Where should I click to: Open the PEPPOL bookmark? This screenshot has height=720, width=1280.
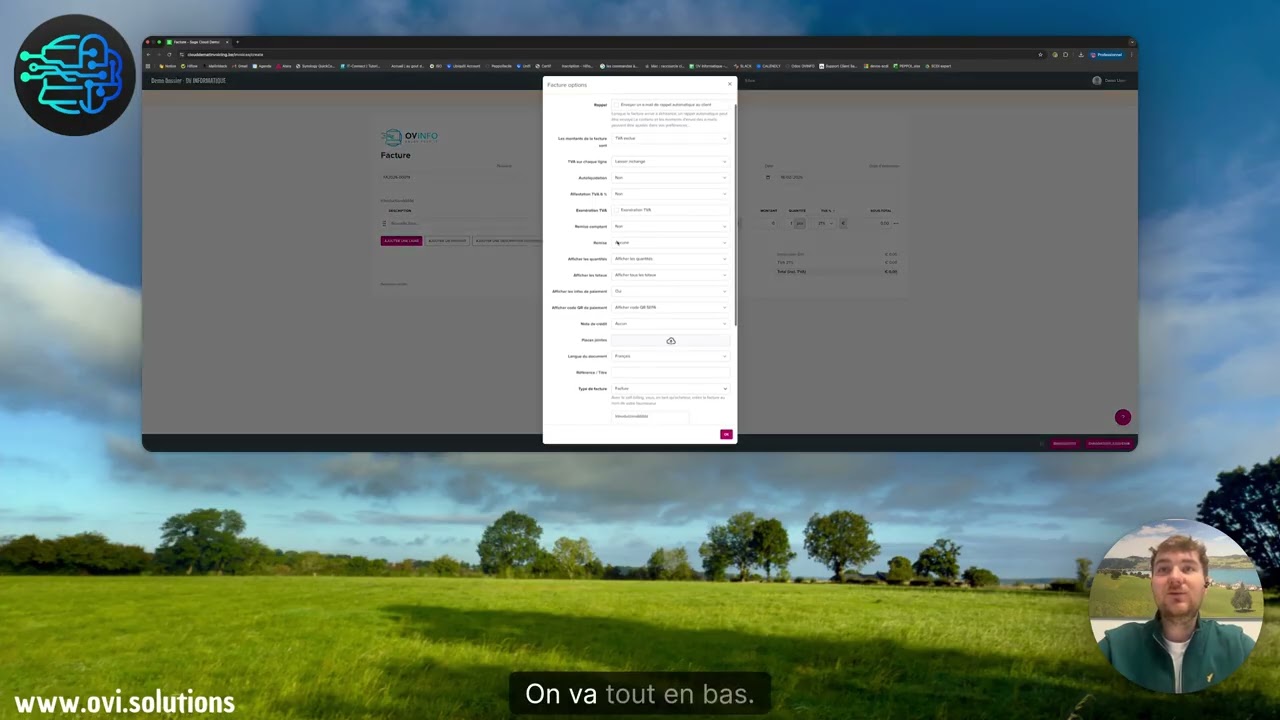pos(906,66)
